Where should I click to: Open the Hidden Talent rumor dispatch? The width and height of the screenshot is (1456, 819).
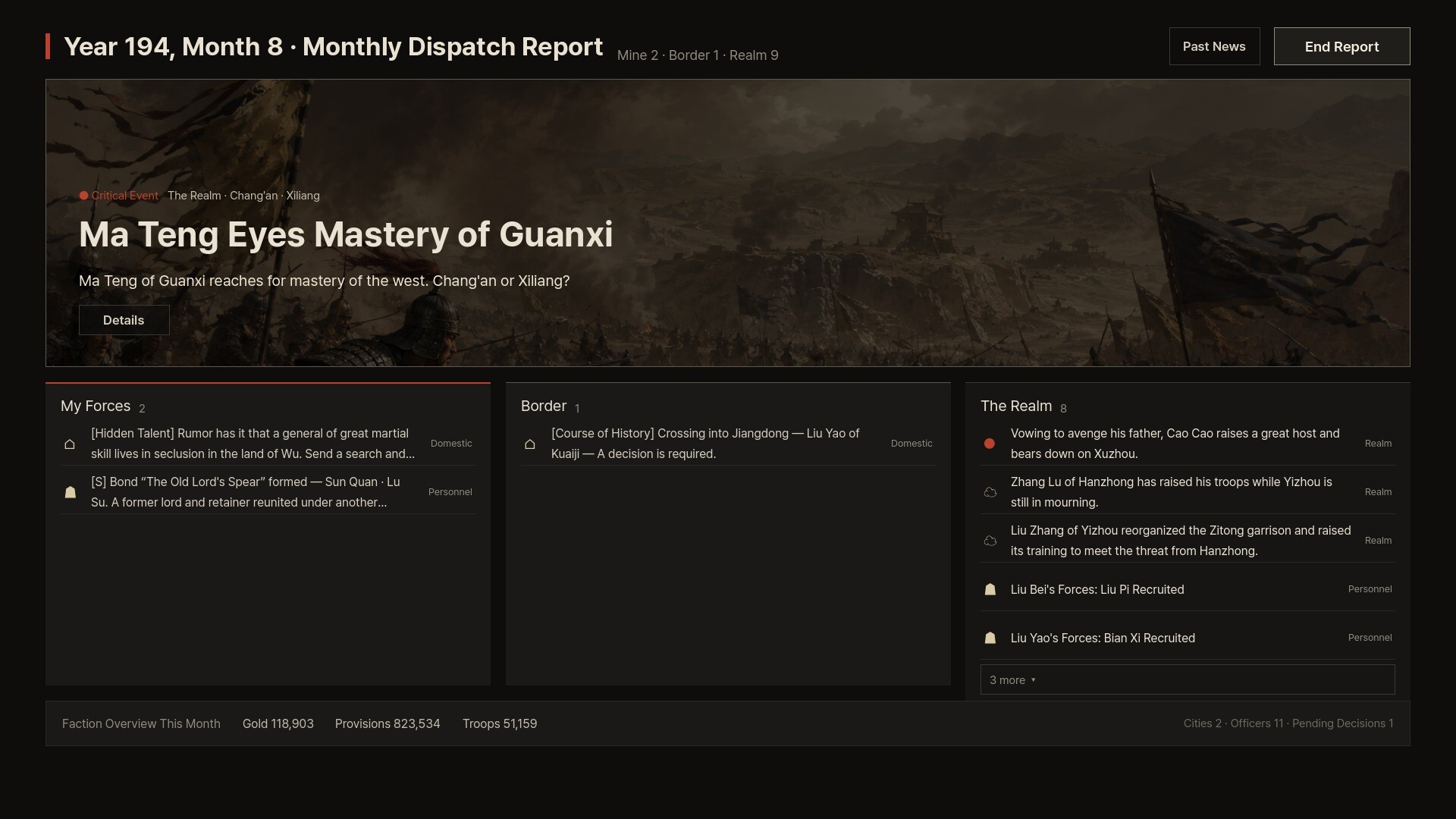[268, 444]
